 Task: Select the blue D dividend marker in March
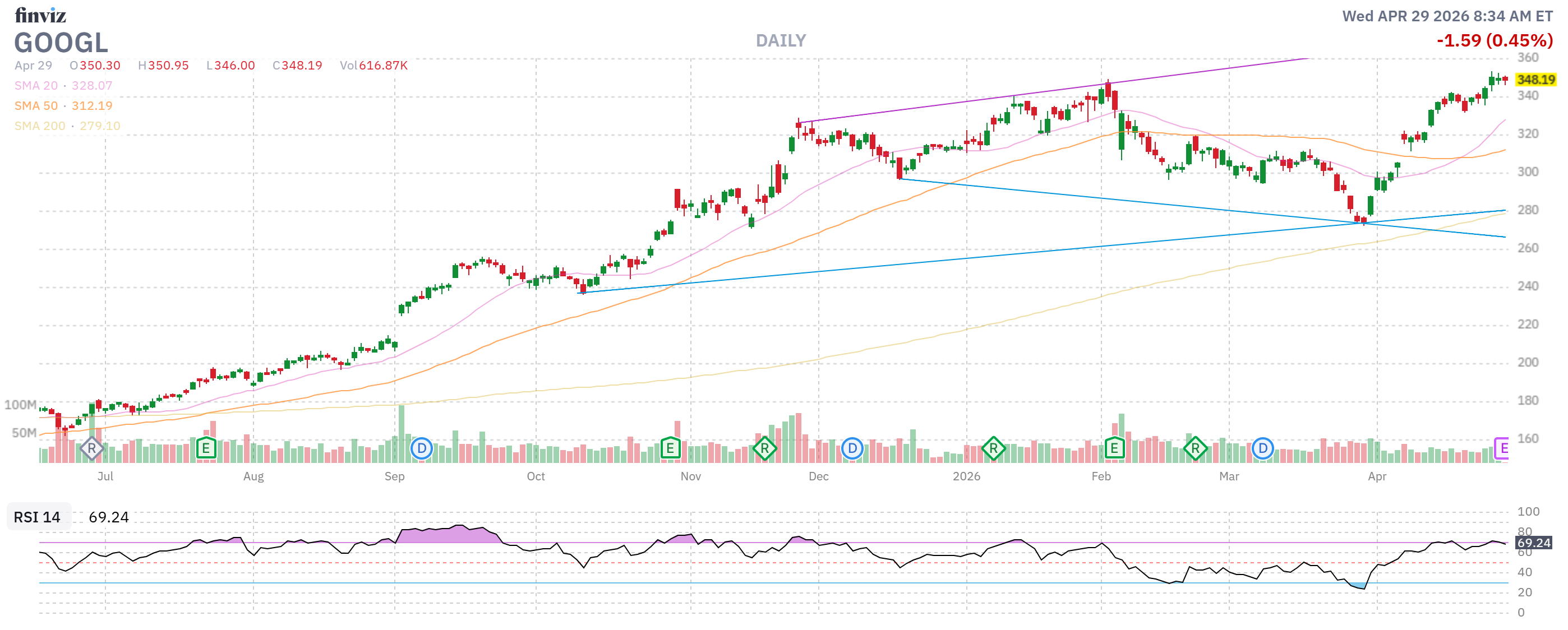click(1263, 449)
